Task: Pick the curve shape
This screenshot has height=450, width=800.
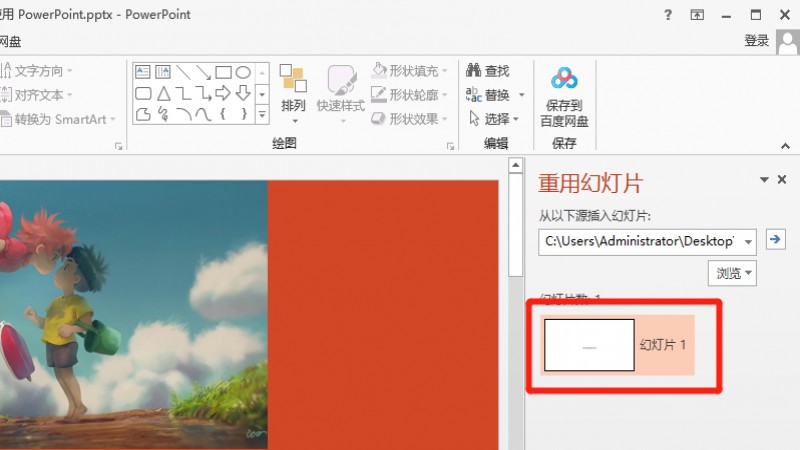Action: (203, 114)
